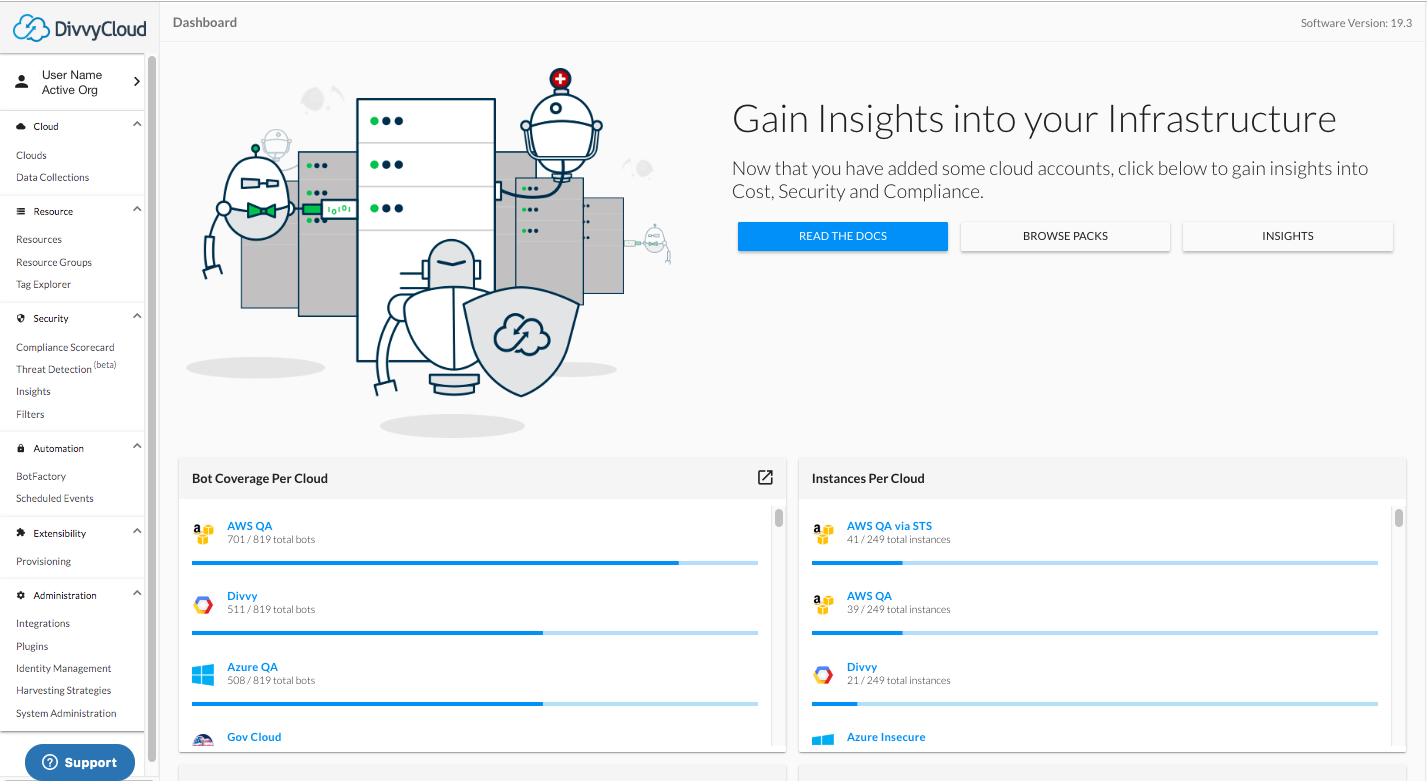Open AWS QA via STS link
Image resolution: width=1427 pixels, height=781 pixels.
(889, 526)
